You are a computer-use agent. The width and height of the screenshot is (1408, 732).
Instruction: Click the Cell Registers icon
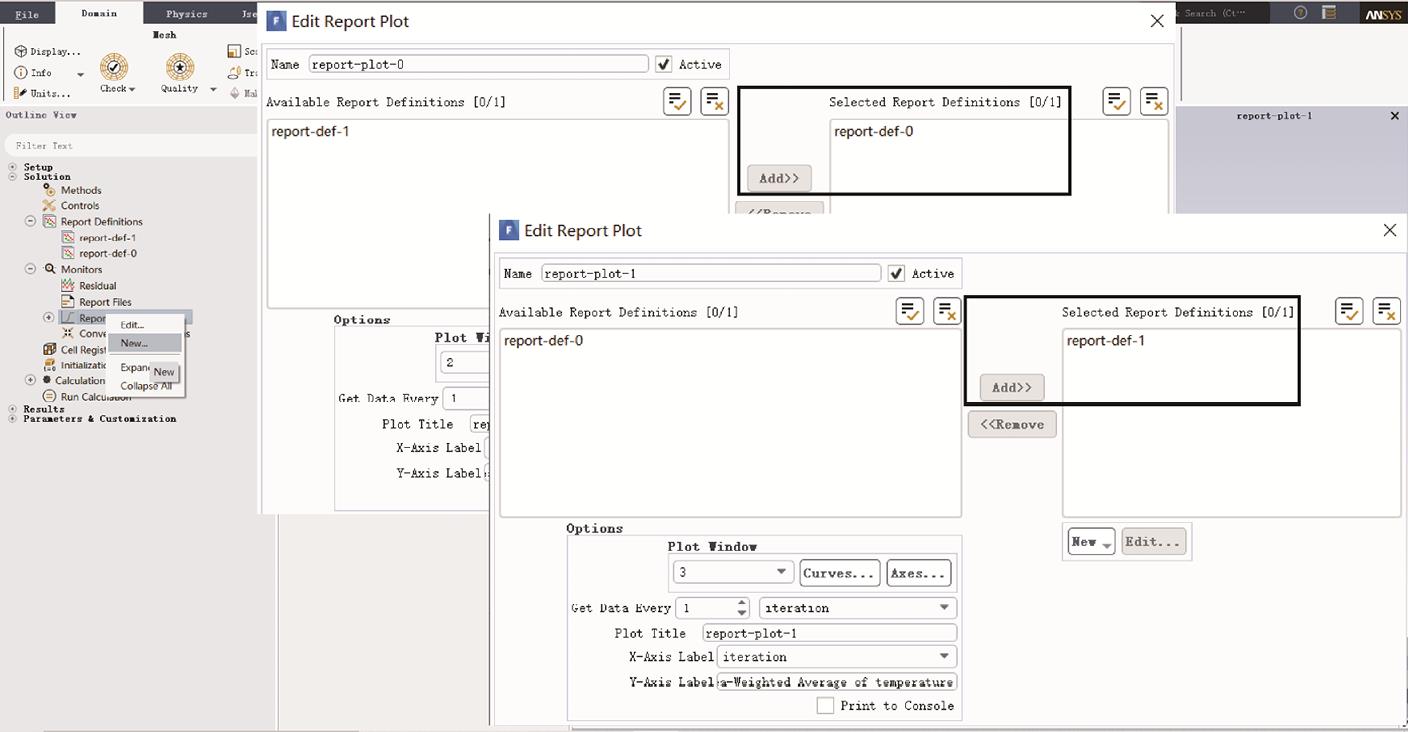(x=49, y=350)
